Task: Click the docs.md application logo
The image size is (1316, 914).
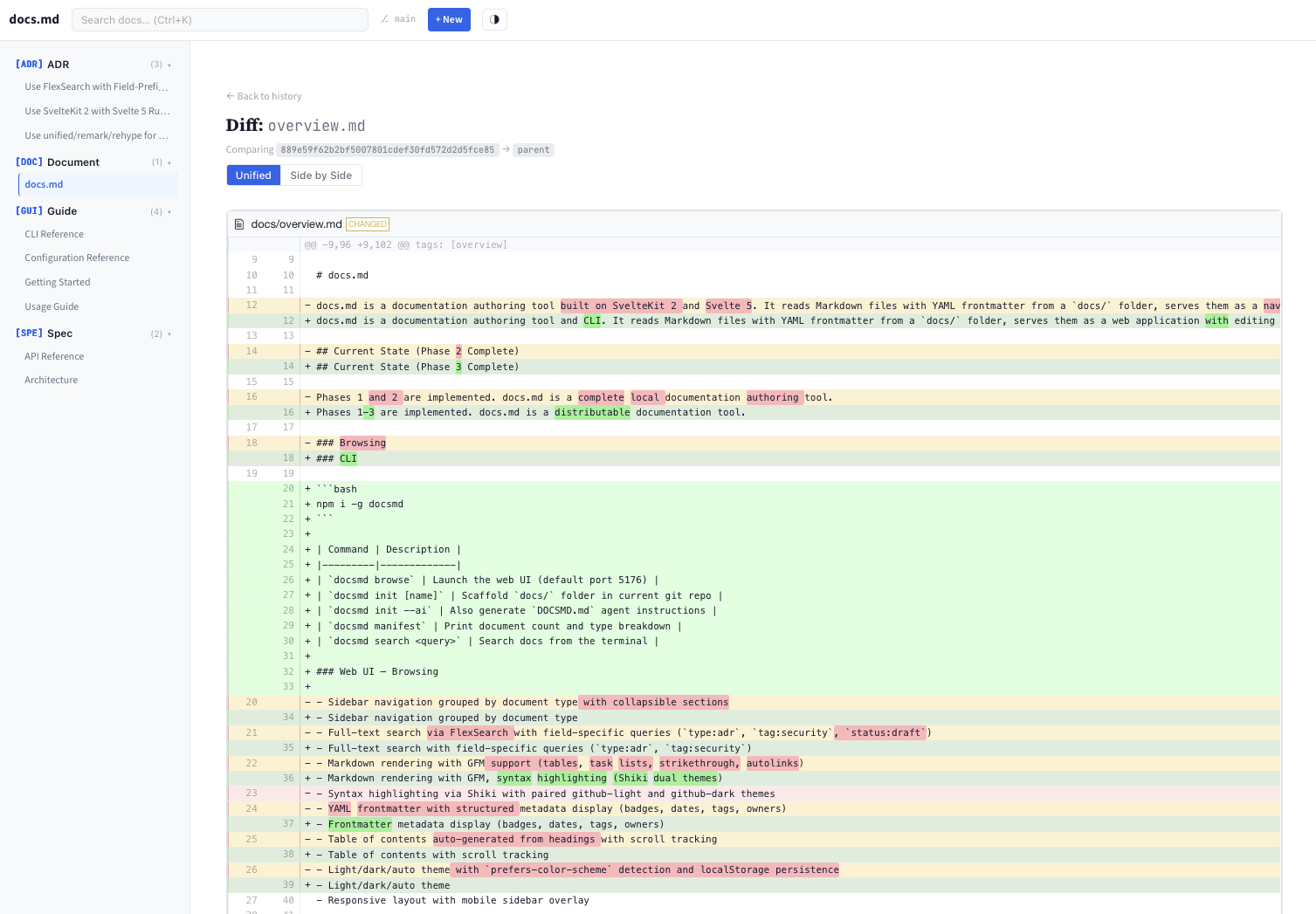Action: tap(34, 19)
